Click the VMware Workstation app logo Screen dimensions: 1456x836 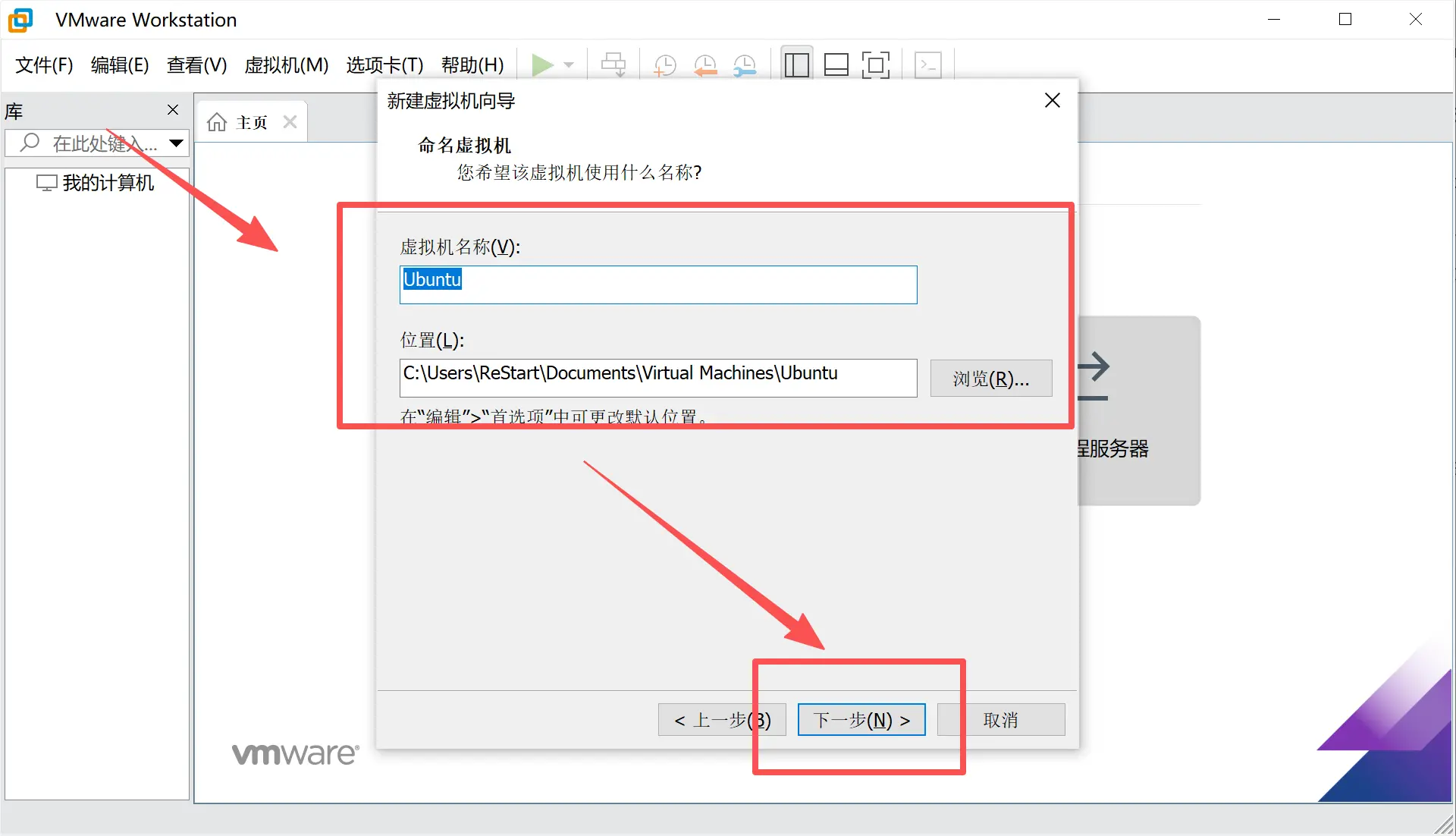[x=20, y=20]
